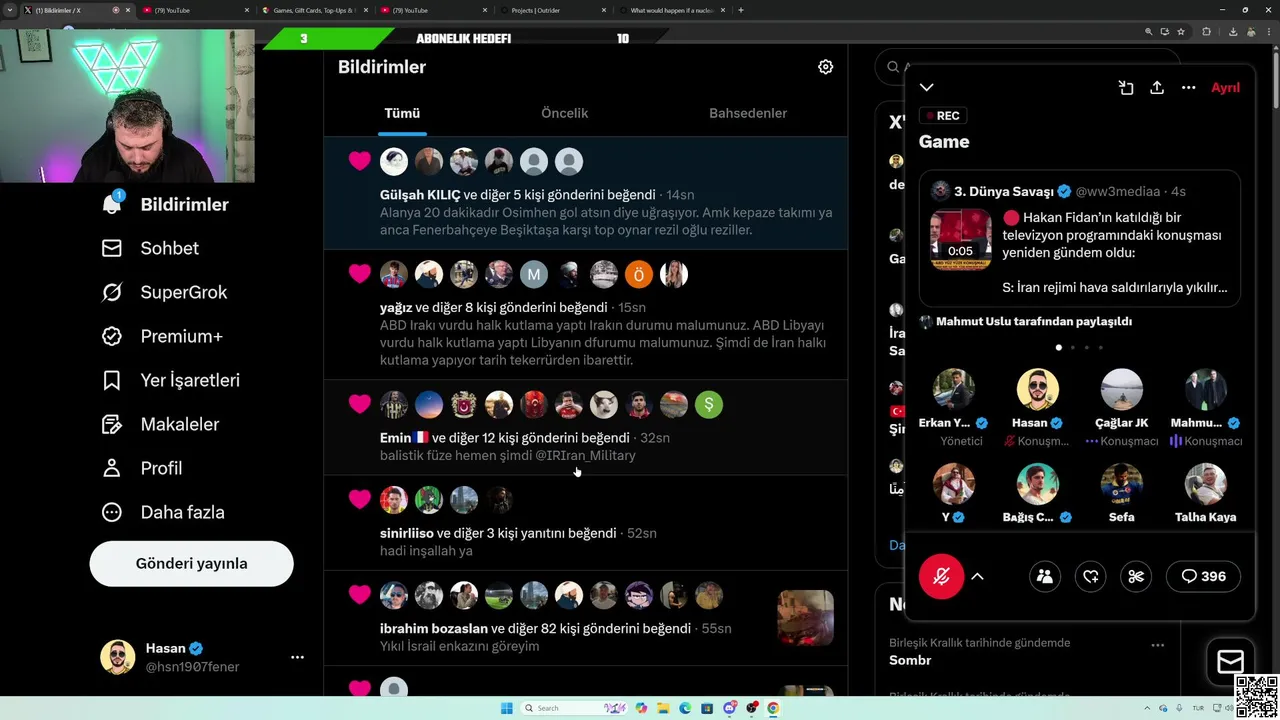Open Çağlar JK speaker avatar
This screenshot has height=720, width=1280.
tap(1122, 390)
